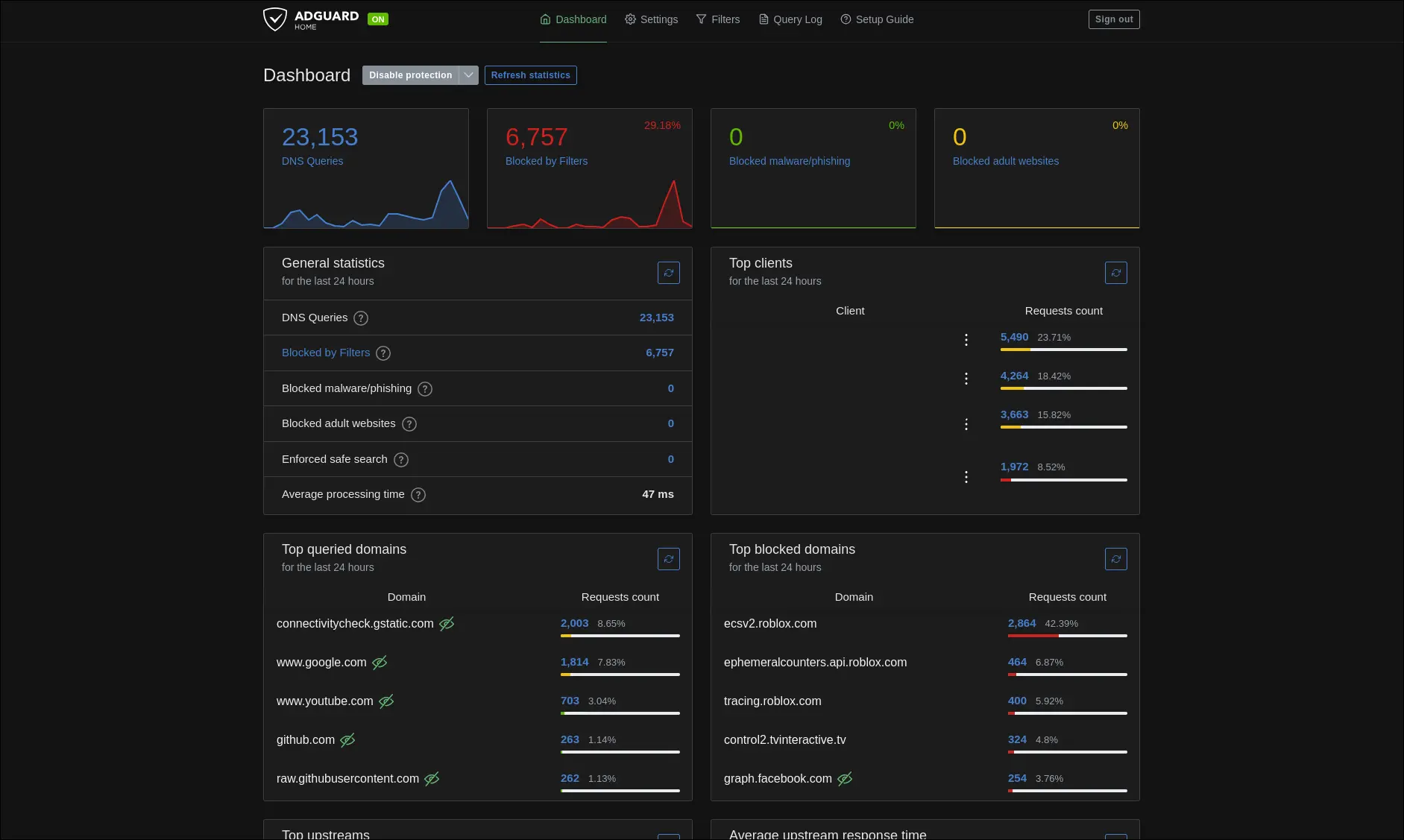Click the red progress bar for ecsv2.roblox.com
This screenshot has height=840, width=1404.
[x=1033, y=637]
